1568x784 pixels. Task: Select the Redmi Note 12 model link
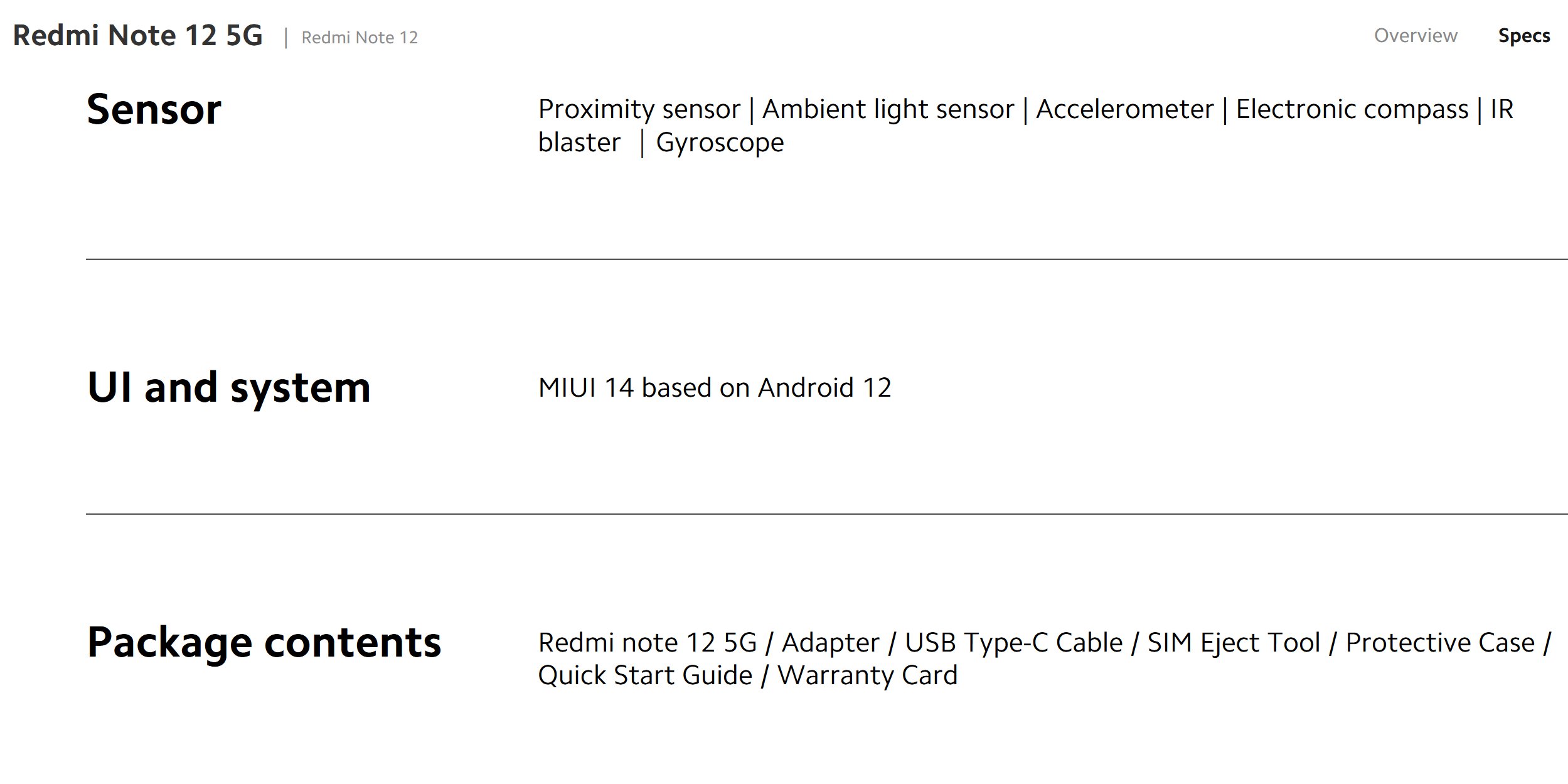360,38
